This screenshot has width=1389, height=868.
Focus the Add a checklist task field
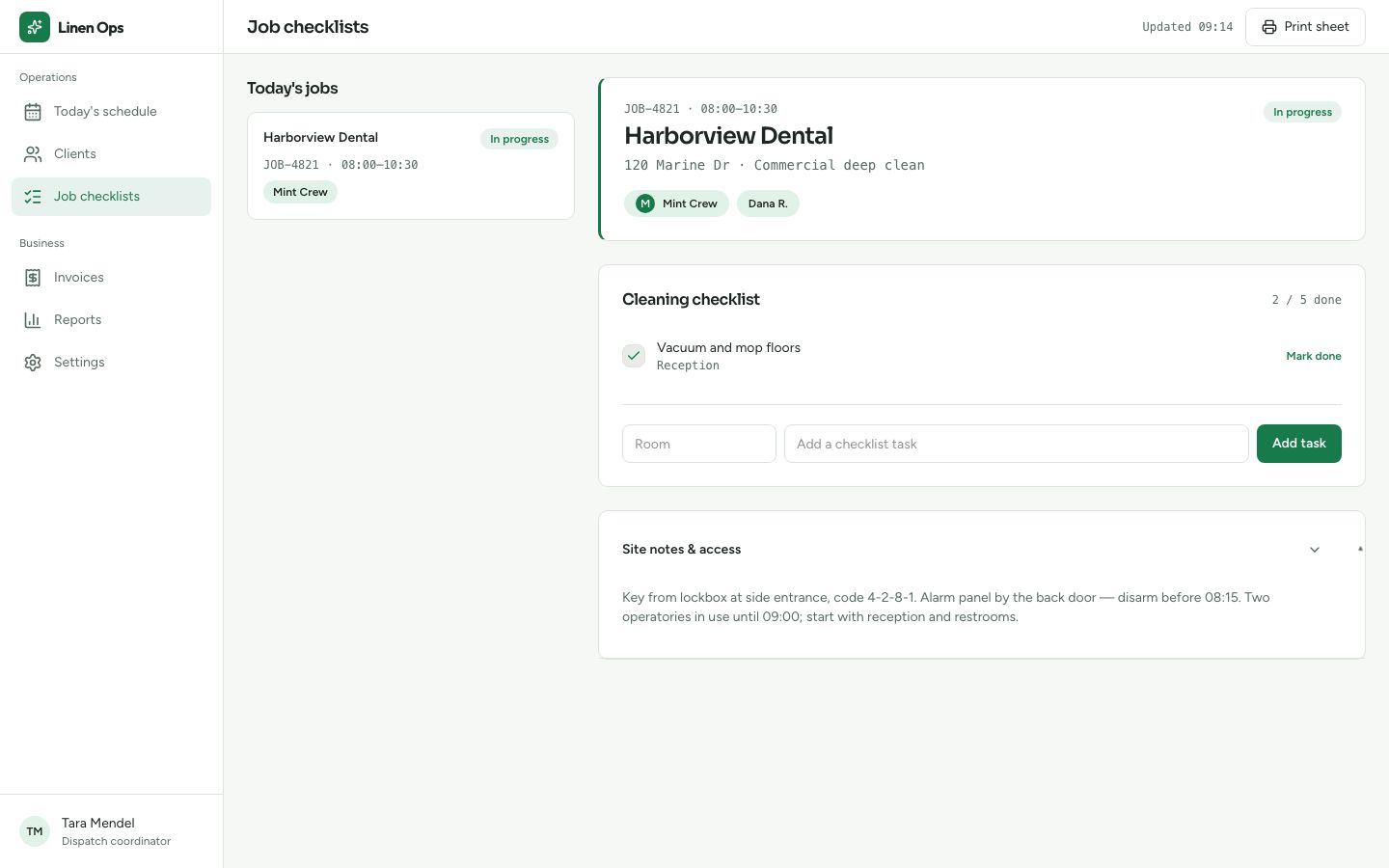pyautogui.click(x=1017, y=444)
